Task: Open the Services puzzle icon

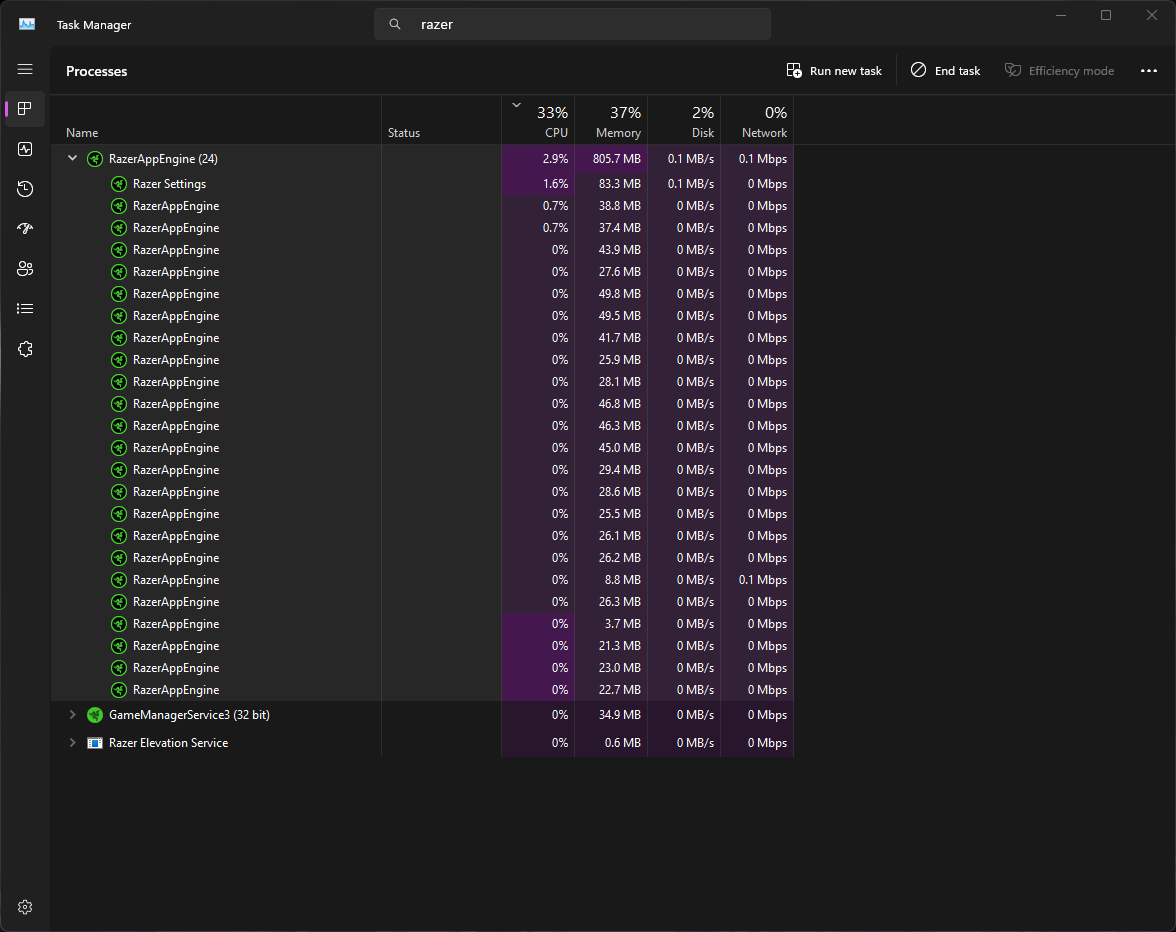Action: tap(25, 349)
